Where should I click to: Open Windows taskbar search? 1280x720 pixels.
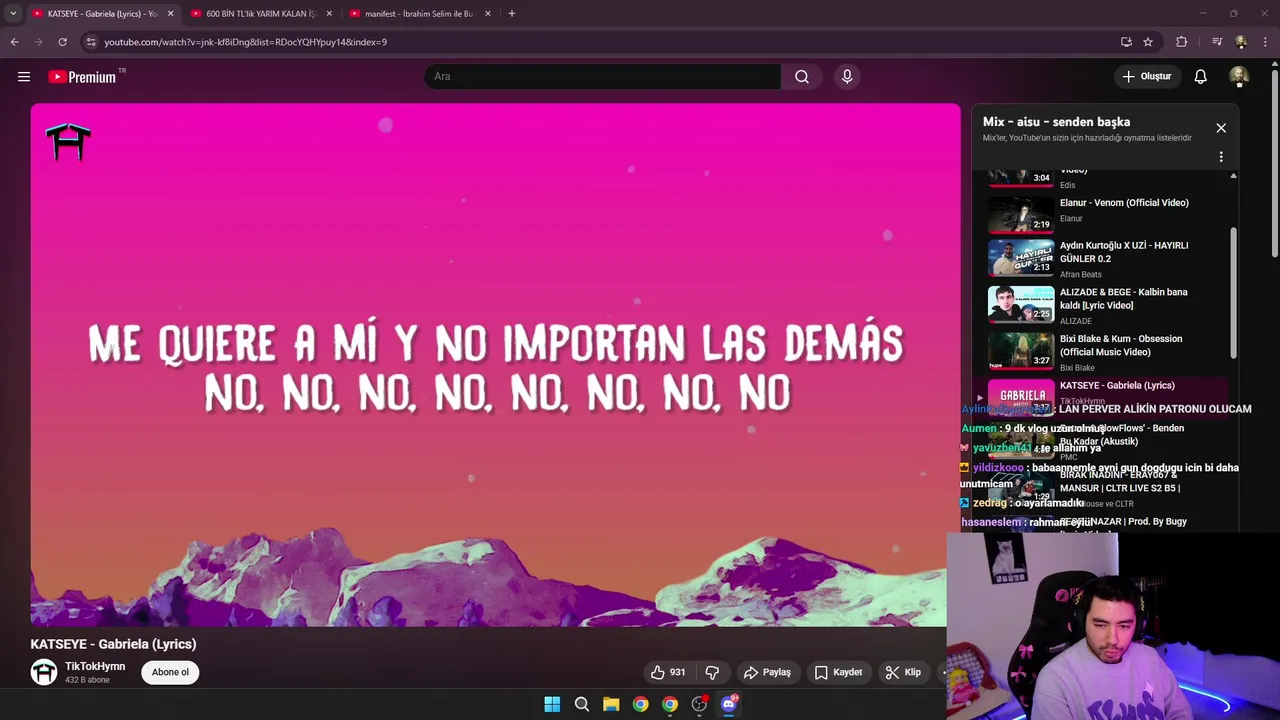click(x=582, y=704)
